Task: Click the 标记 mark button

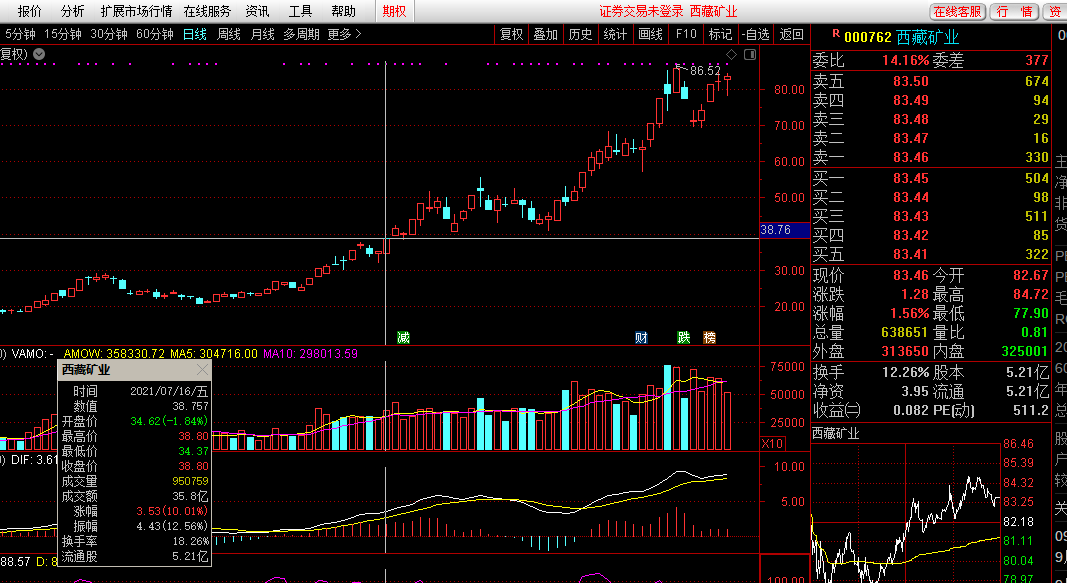Action: 720,34
